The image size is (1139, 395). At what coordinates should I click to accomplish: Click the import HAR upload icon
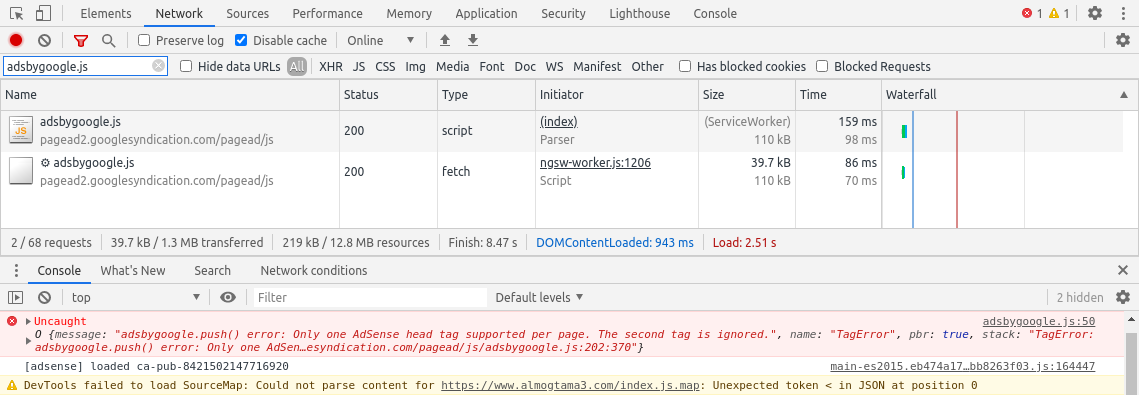(x=445, y=41)
